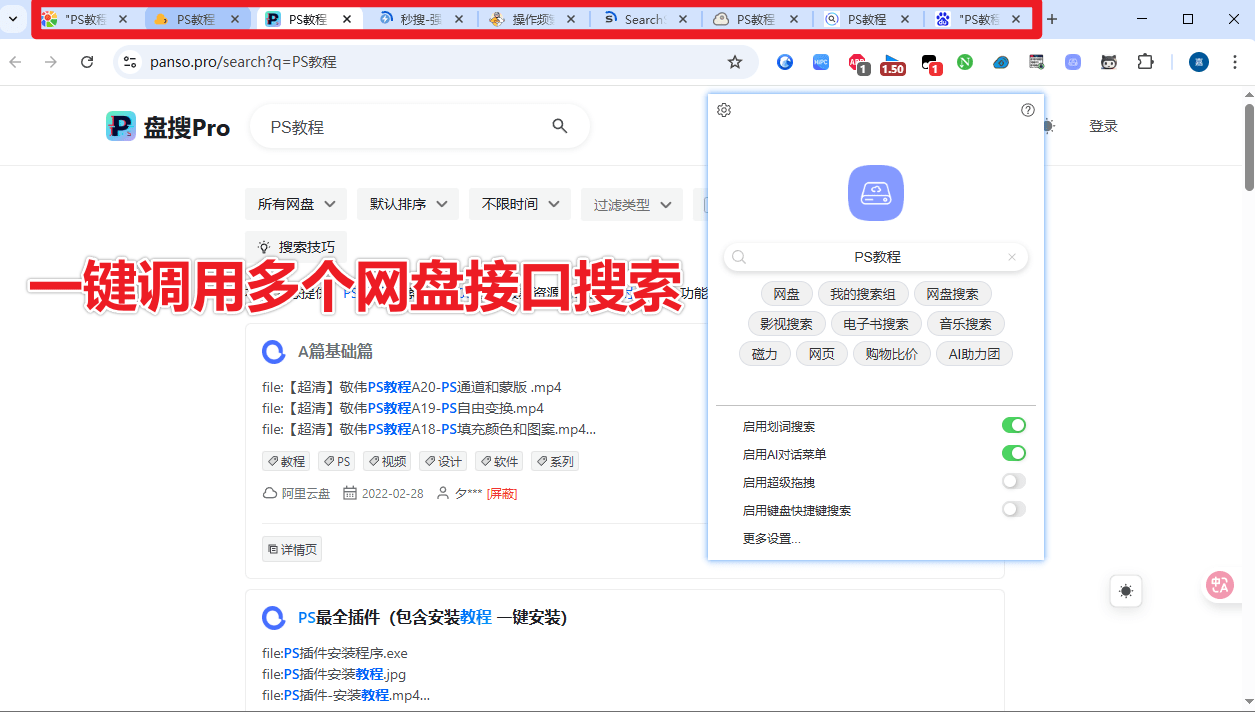Open extension settings via gear icon
Image resolution: width=1255 pixels, height=712 pixels.
tap(723, 110)
